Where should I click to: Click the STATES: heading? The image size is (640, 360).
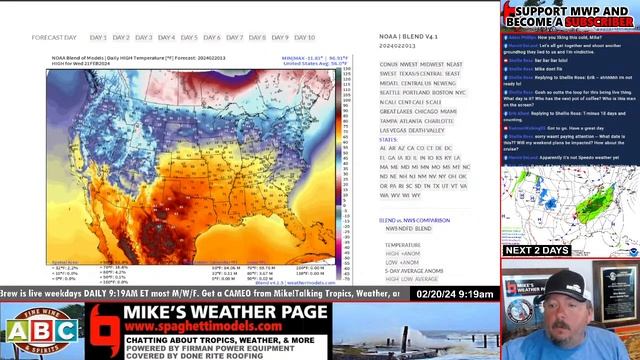pos(388,140)
